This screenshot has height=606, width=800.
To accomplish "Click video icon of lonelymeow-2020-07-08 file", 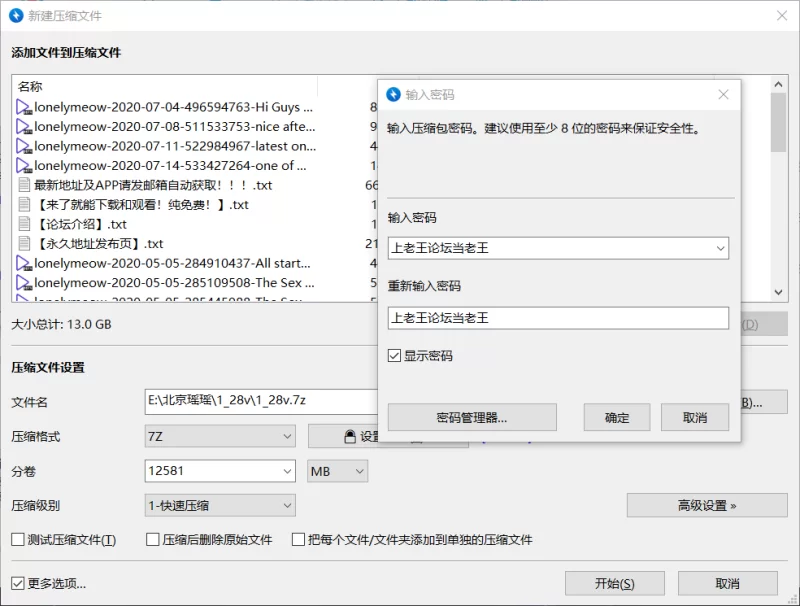I will (x=24, y=127).
